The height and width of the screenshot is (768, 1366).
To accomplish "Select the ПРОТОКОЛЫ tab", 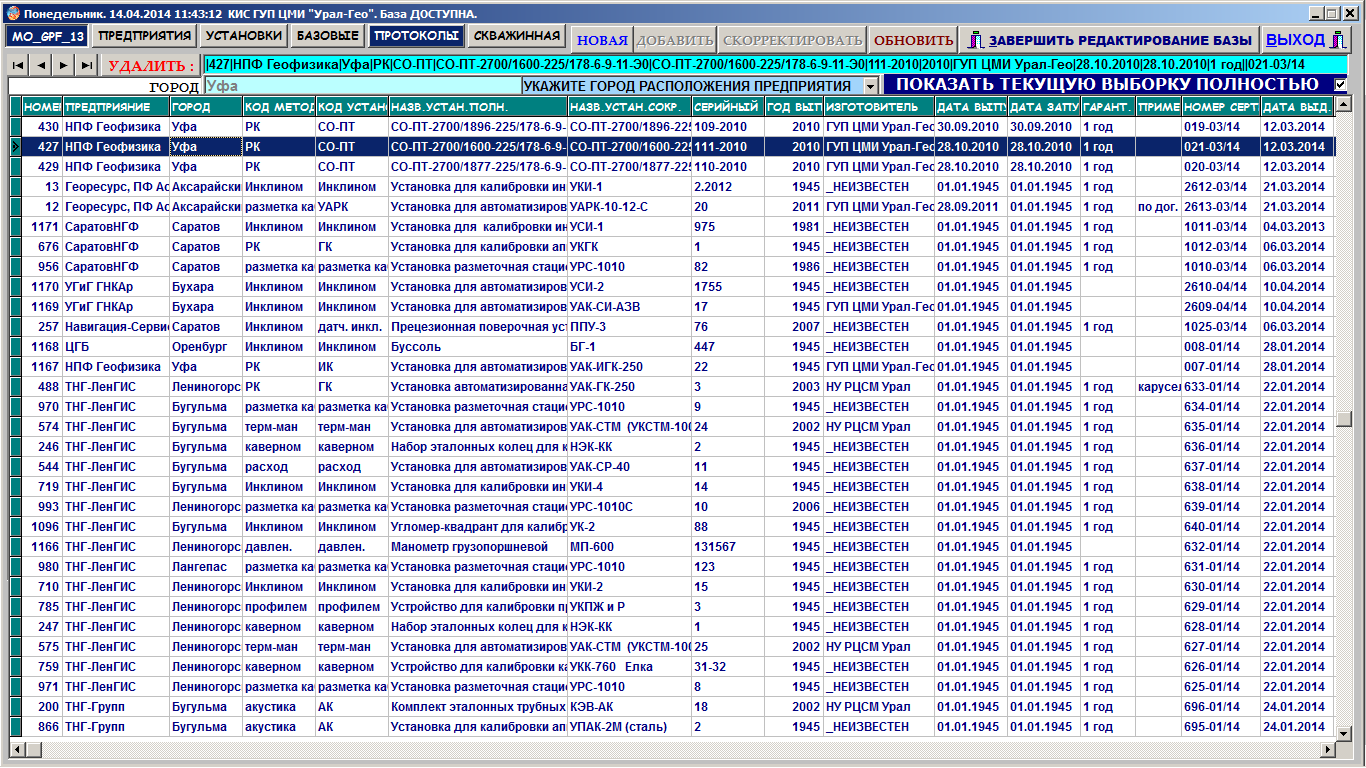I will click(416, 36).
